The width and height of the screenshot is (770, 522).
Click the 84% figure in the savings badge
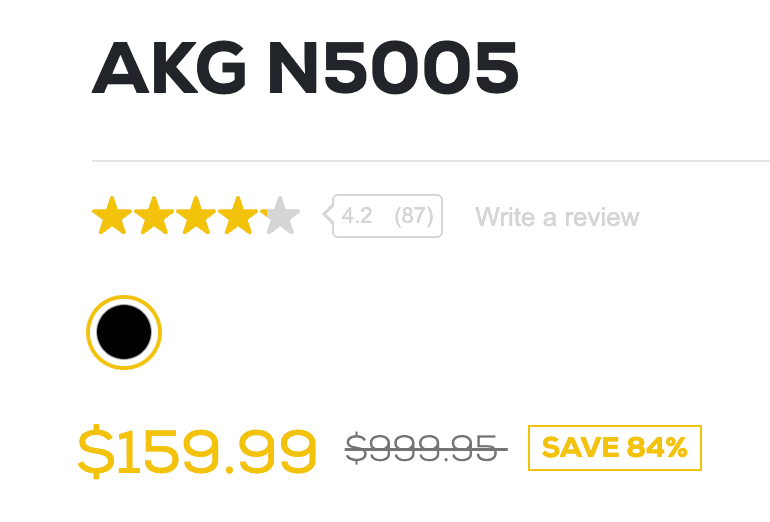[657, 448]
